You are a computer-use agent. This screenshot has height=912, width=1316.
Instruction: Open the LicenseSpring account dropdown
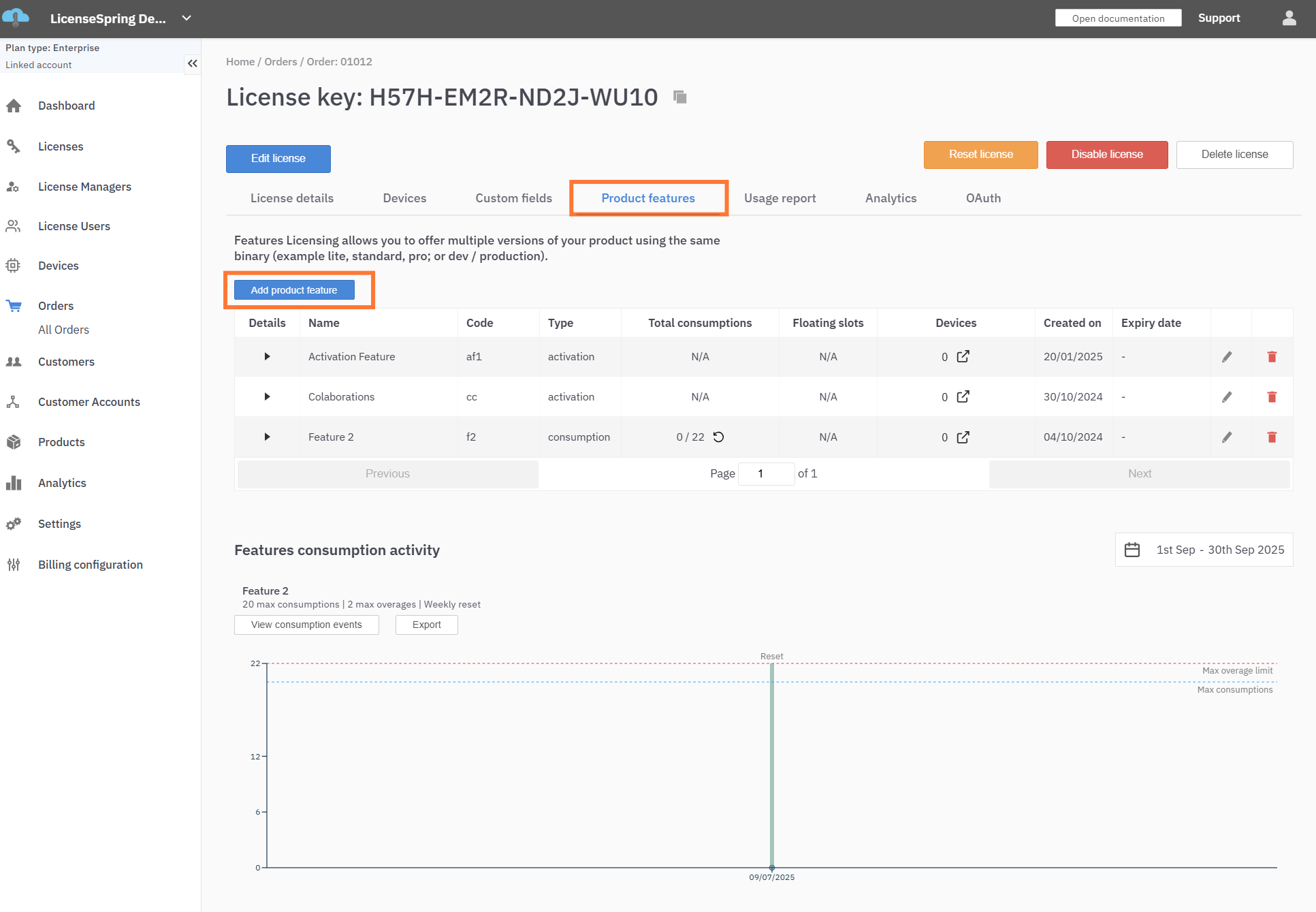click(187, 18)
